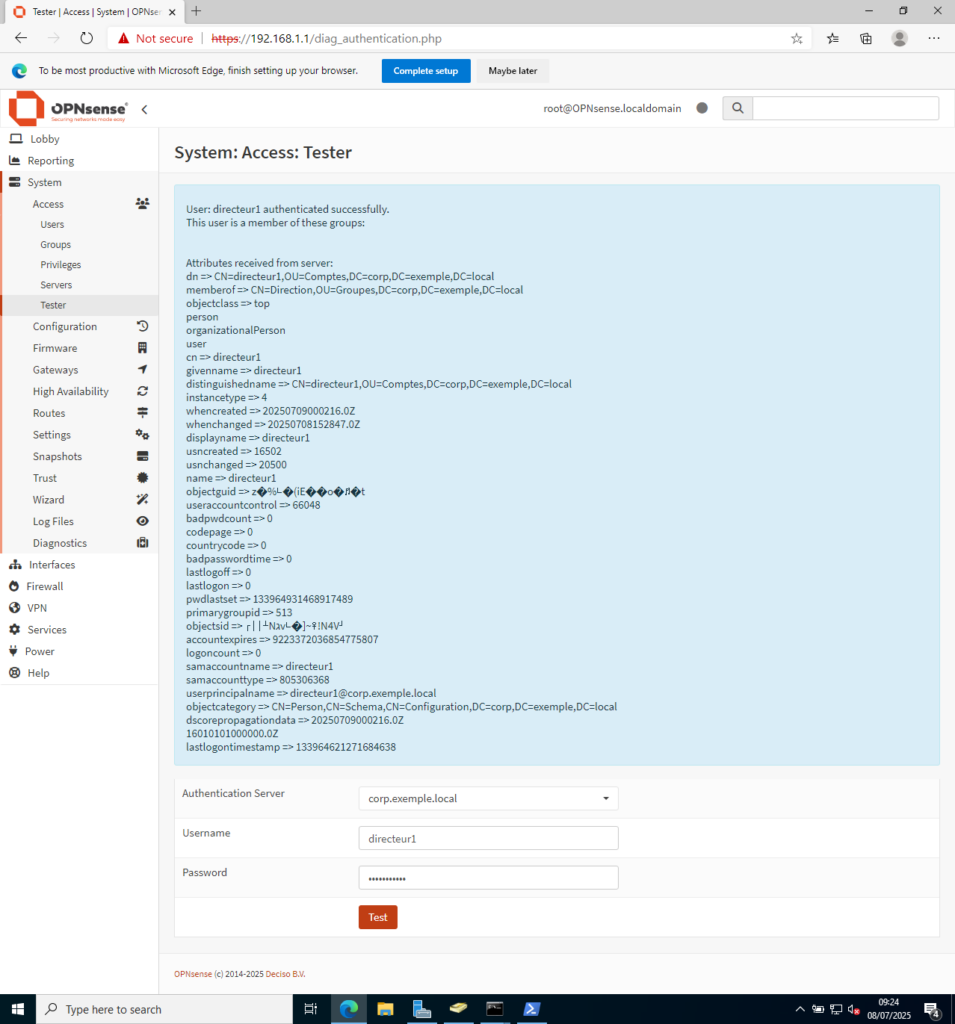
Task: Click Complete setup button
Action: 426,71
